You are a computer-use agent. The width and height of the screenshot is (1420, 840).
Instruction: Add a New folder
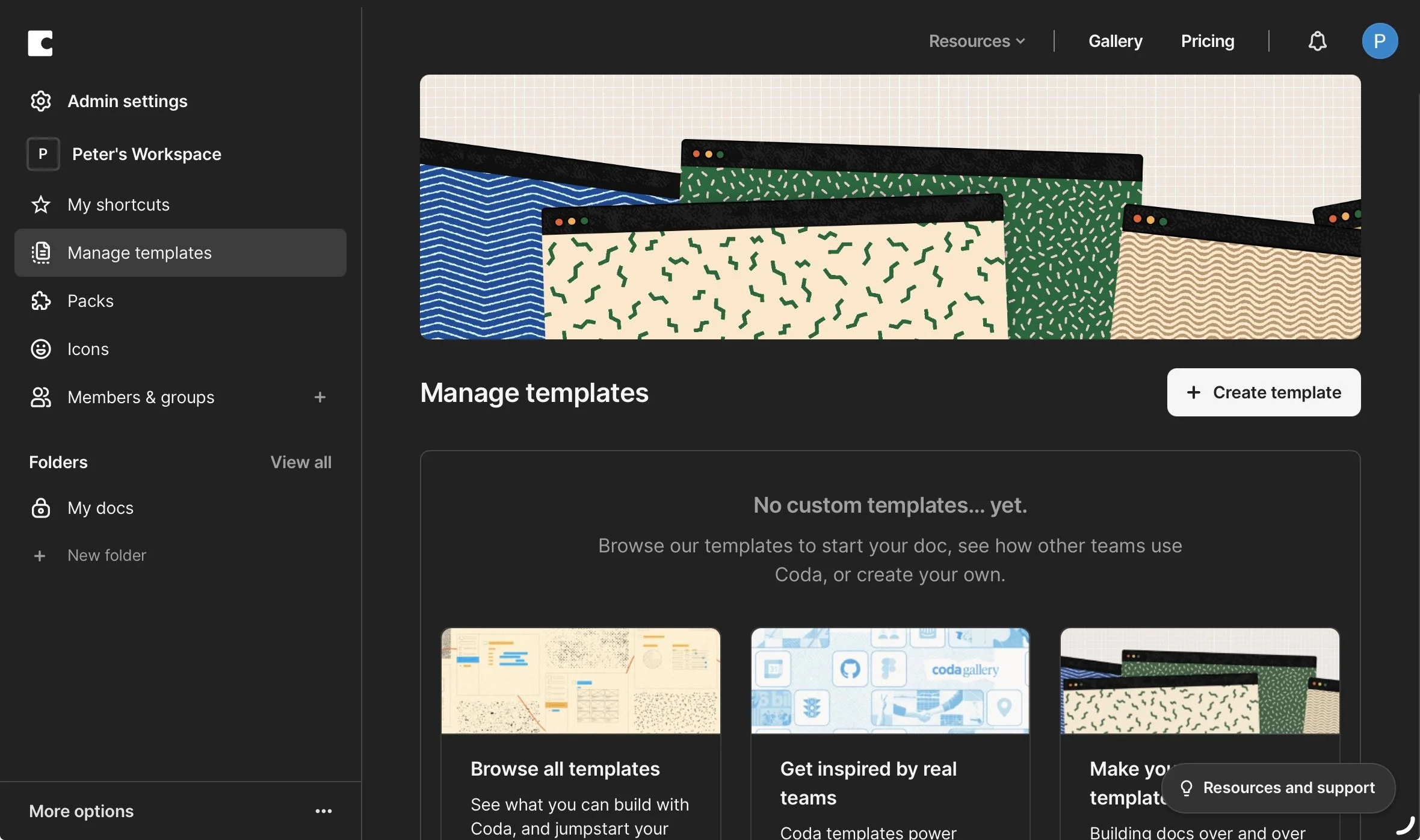point(106,555)
